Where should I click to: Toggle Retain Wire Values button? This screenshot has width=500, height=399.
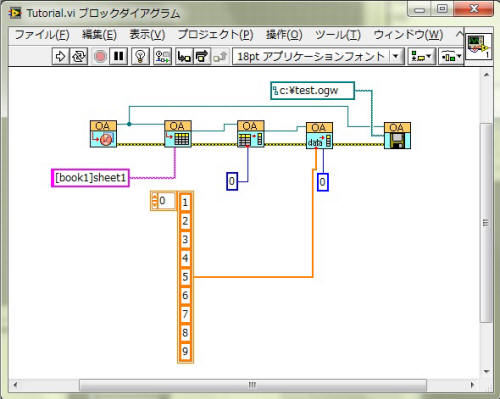click(x=162, y=56)
